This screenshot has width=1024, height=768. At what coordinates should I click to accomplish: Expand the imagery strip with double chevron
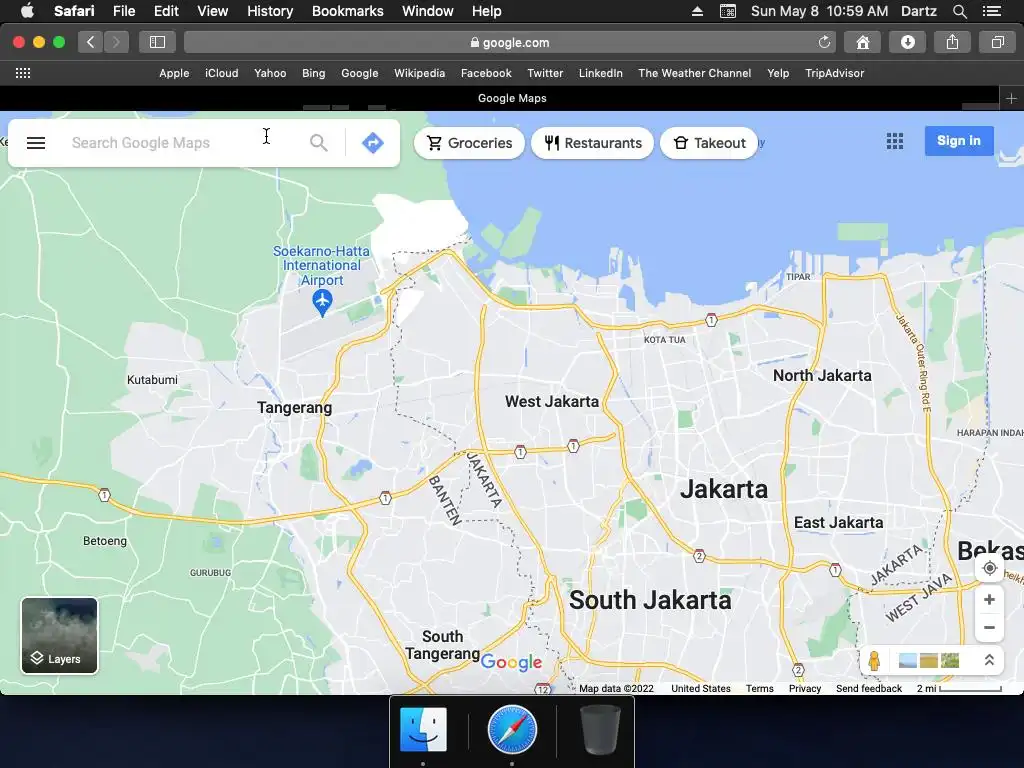(x=989, y=660)
